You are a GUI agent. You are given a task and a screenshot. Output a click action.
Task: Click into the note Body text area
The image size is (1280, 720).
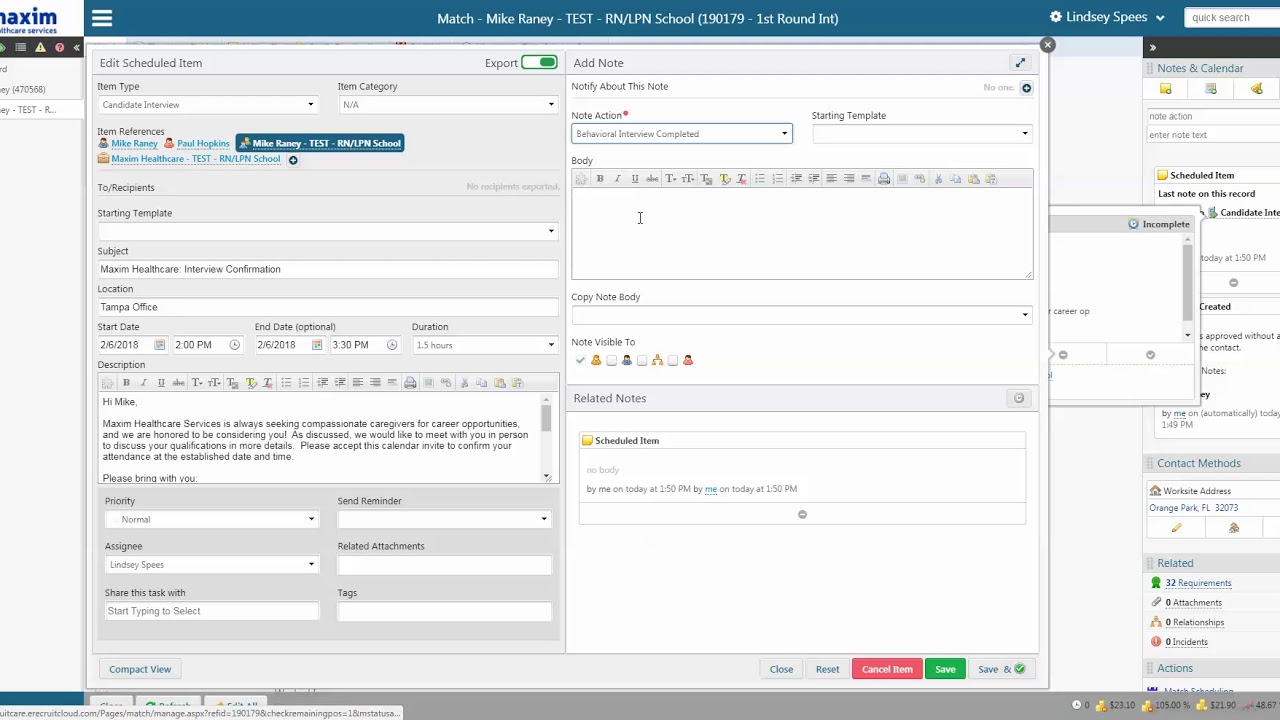pyautogui.click(x=802, y=233)
